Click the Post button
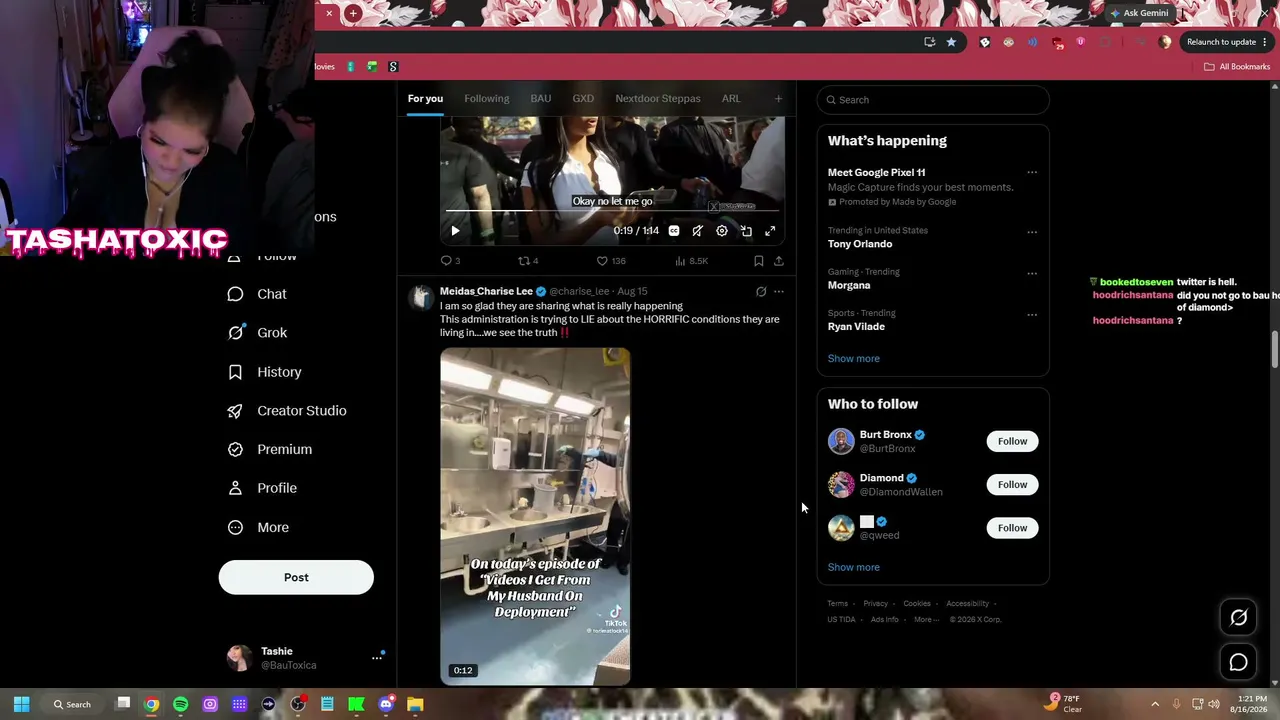This screenshot has height=720, width=1280. point(296,577)
